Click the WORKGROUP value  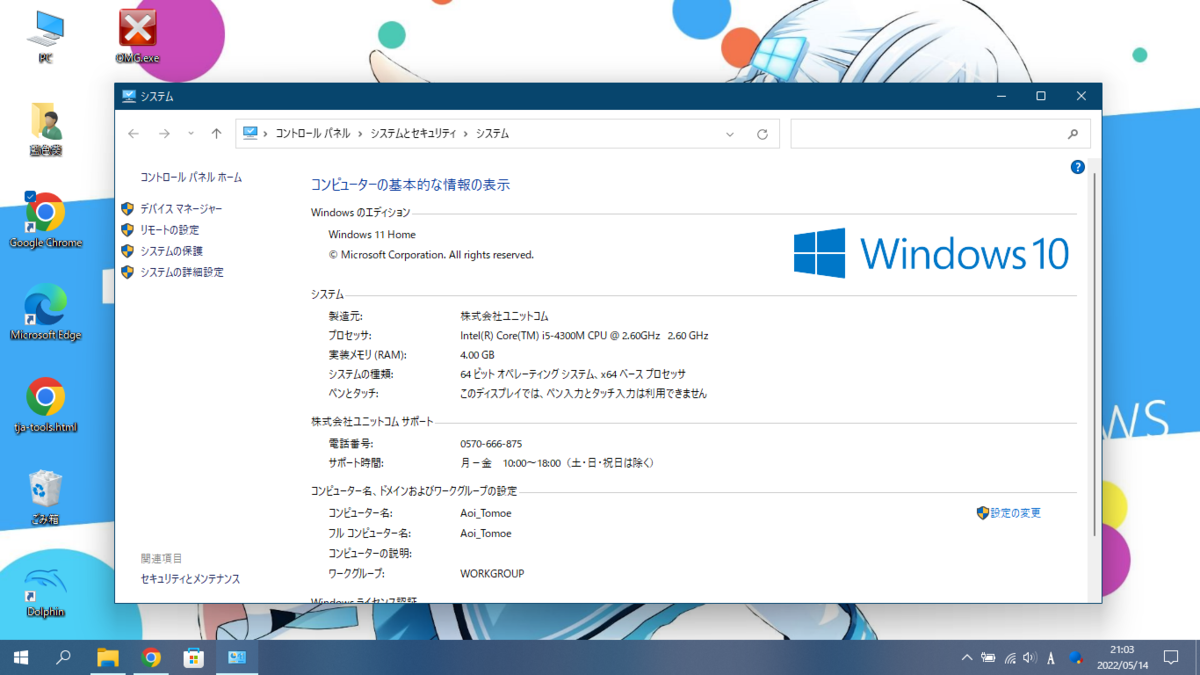pos(492,574)
